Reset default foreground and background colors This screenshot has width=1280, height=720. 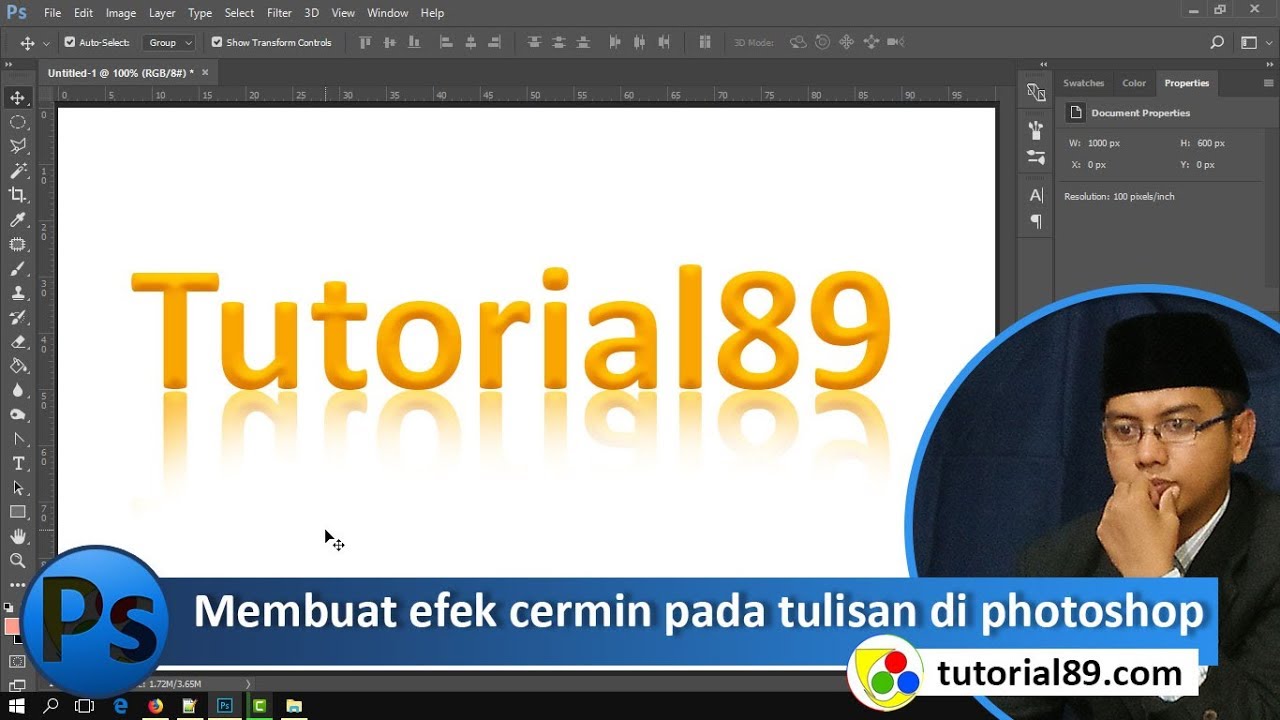coord(8,607)
